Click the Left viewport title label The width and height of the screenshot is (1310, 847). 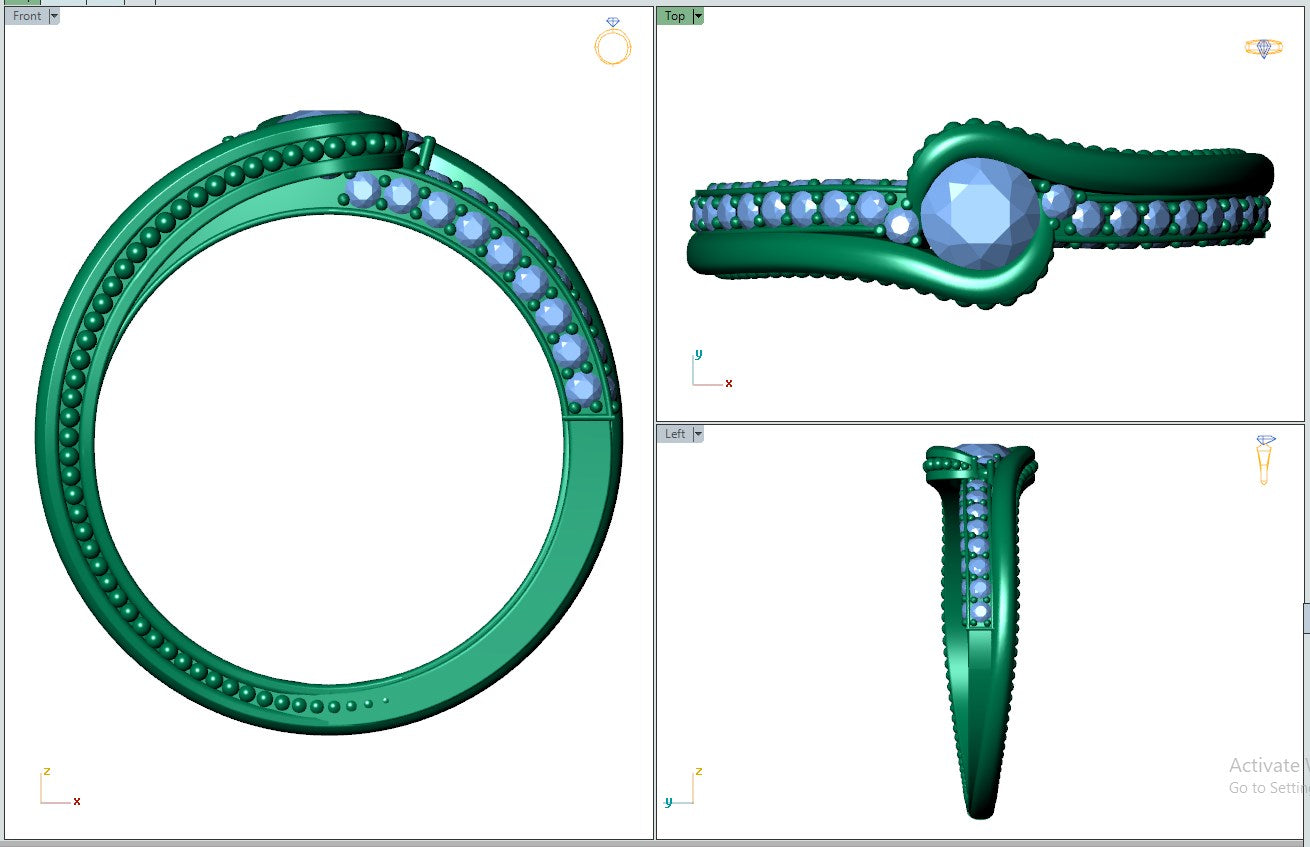point(675,434)
